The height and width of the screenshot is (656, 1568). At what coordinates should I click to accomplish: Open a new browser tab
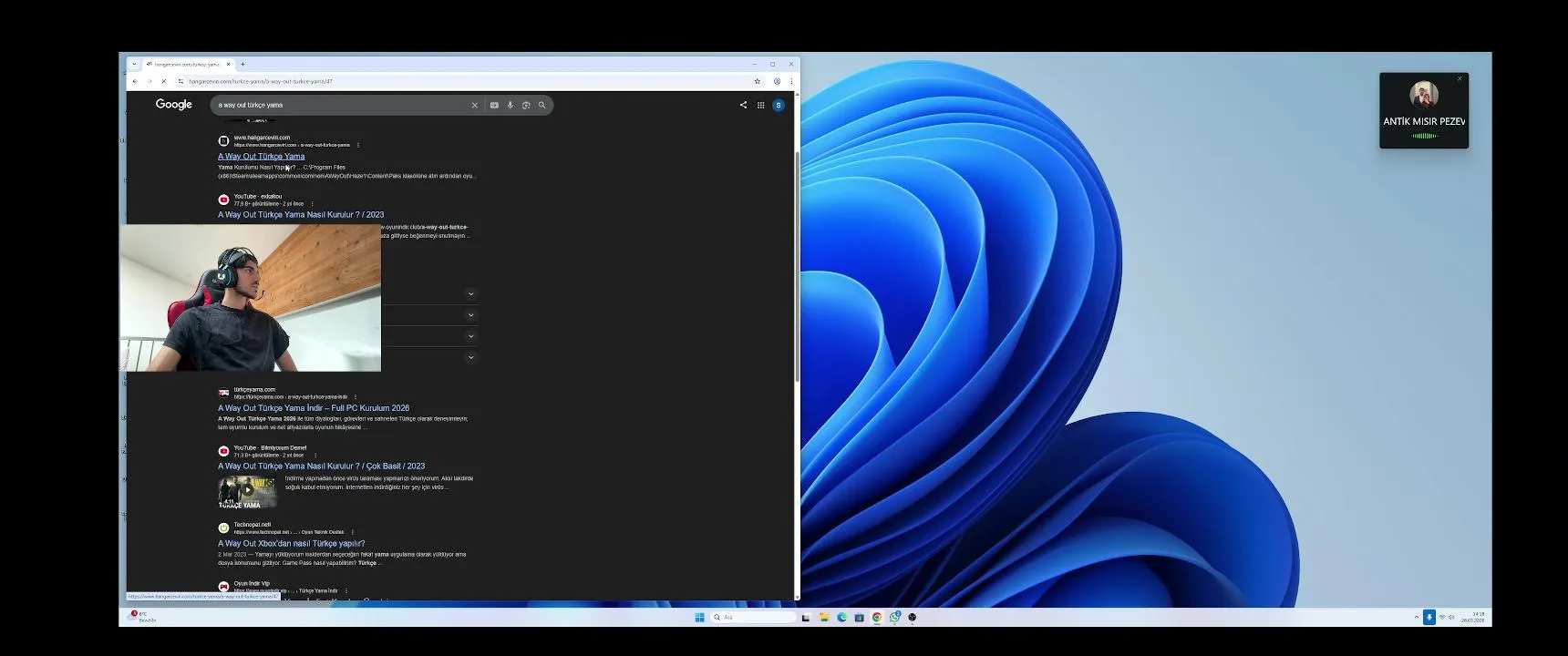click(x=242, y=65)
